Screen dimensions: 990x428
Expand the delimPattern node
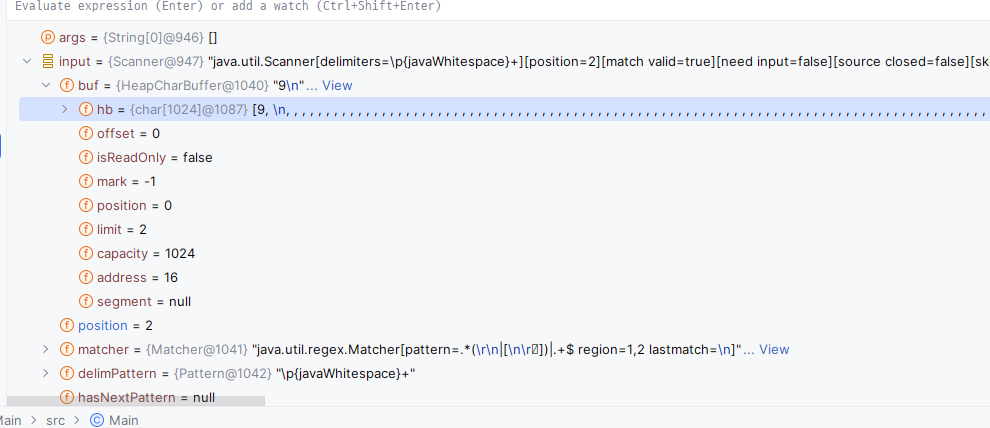point(46,373)
